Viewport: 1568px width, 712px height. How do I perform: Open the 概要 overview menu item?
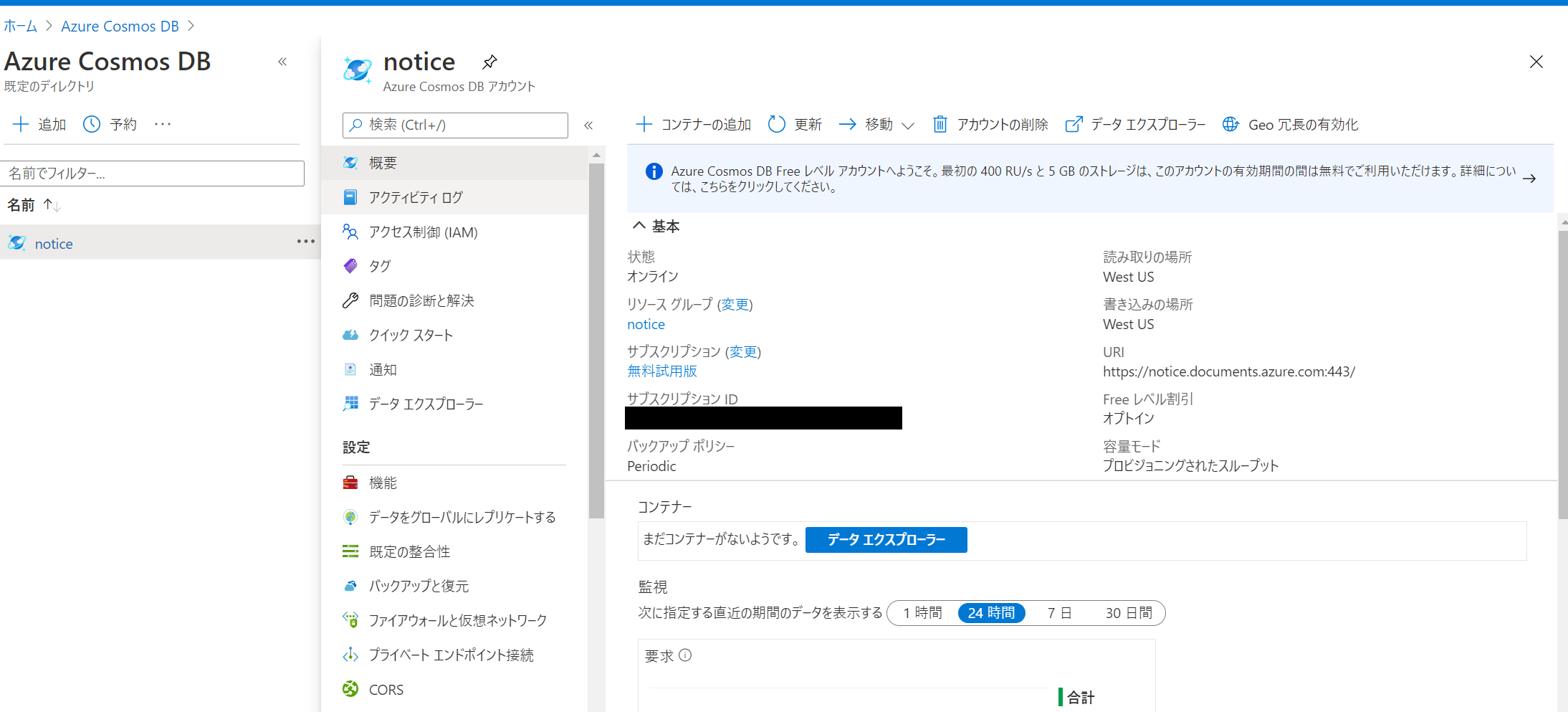pyautogui.click(x=454, y=163)
